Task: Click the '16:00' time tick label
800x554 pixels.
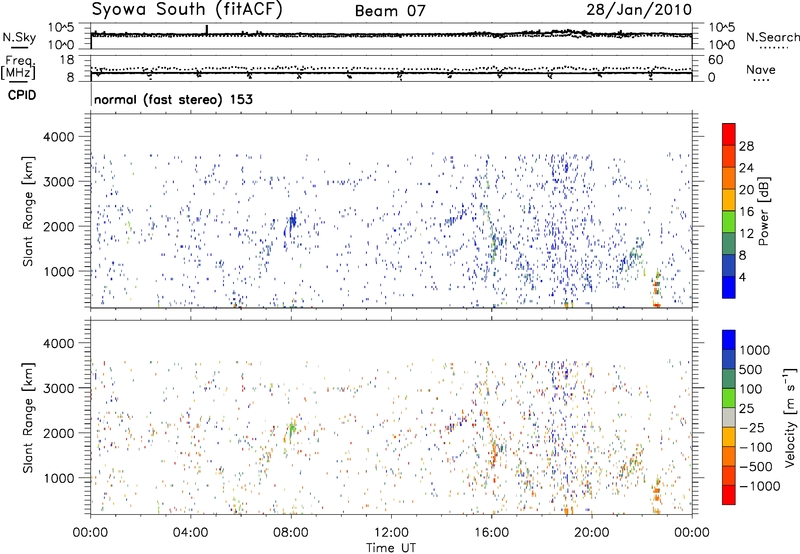Action: coord(491,533)
